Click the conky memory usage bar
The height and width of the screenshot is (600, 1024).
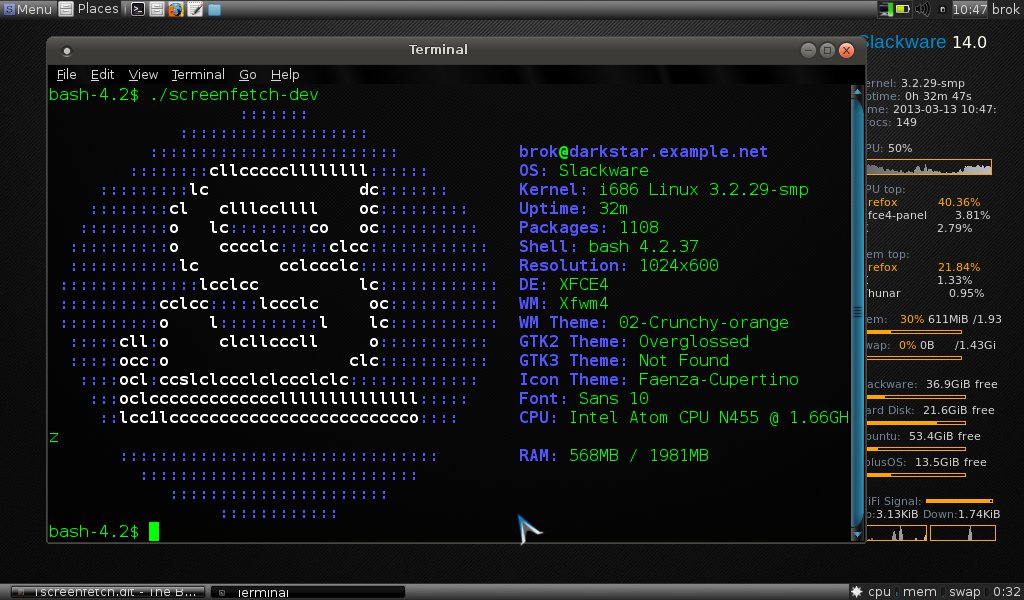tap(915, 332)
